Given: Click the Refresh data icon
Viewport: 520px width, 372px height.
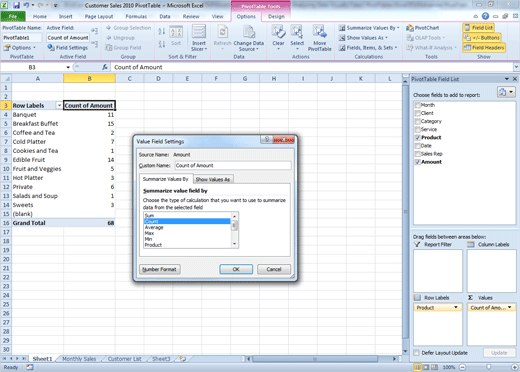Looking at the screenshot, I should [x=222, y=32].
